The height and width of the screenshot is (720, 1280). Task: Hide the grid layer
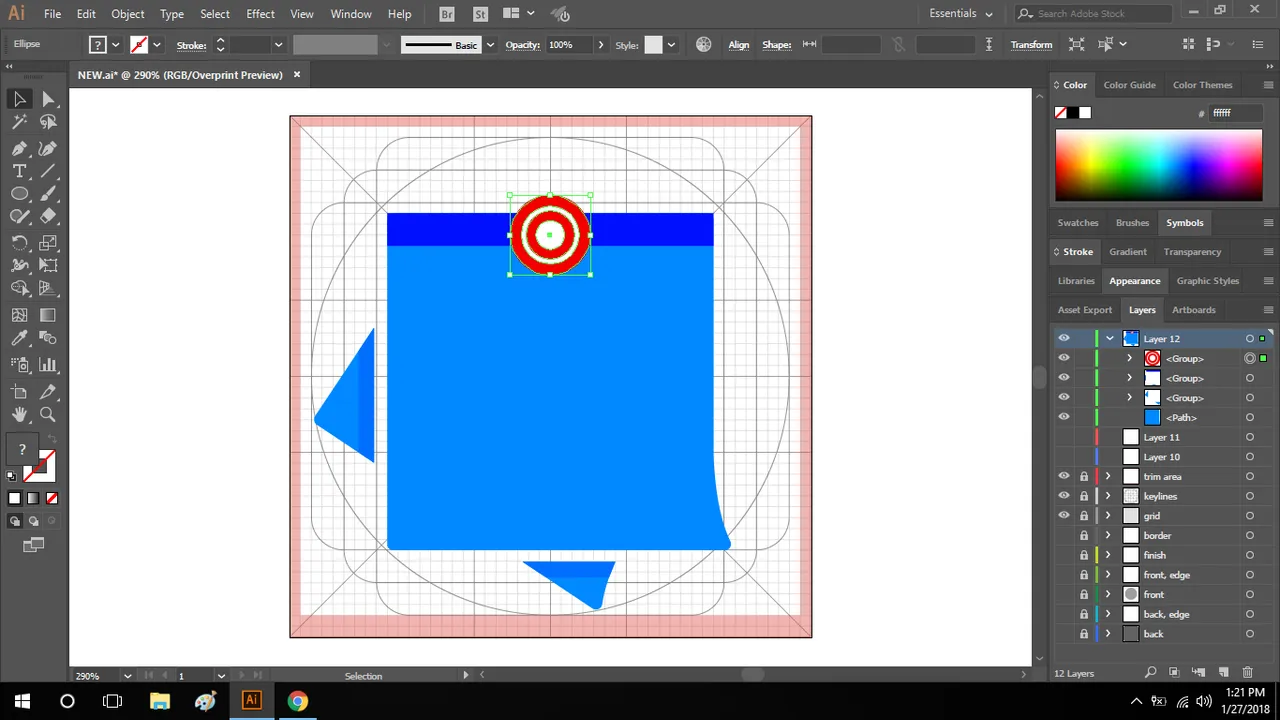tap(1064, 516)
